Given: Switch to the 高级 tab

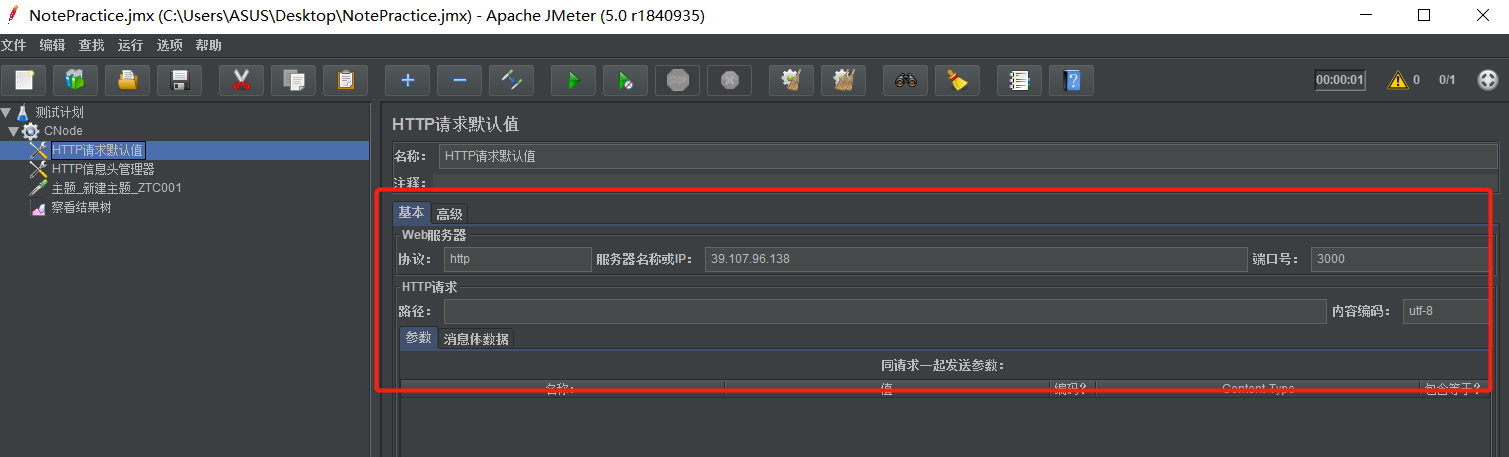Looking at the screenshot, I should click(x=449, y=214).
